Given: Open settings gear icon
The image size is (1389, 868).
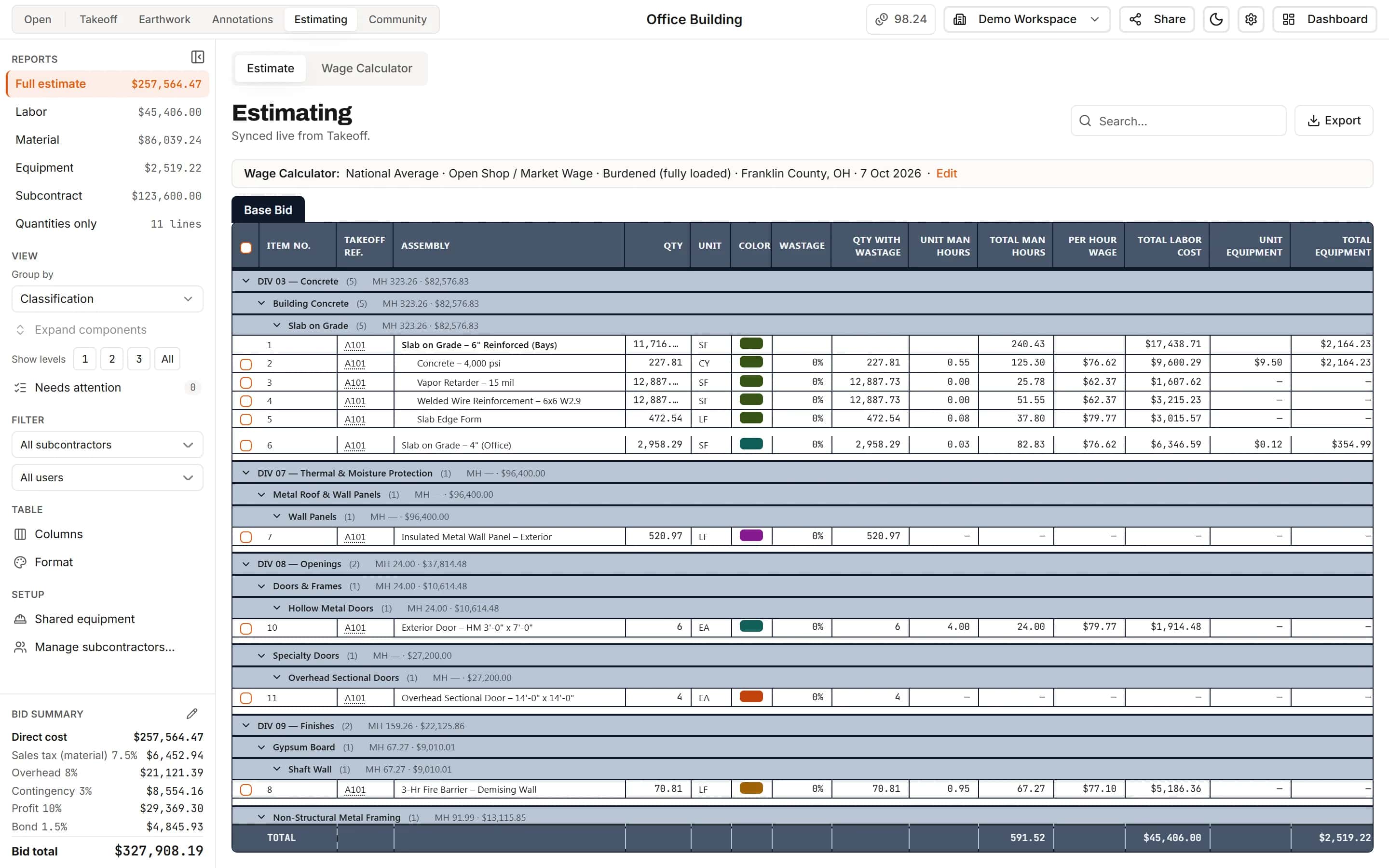Looking at the screenshot, I should [1251, 19].
